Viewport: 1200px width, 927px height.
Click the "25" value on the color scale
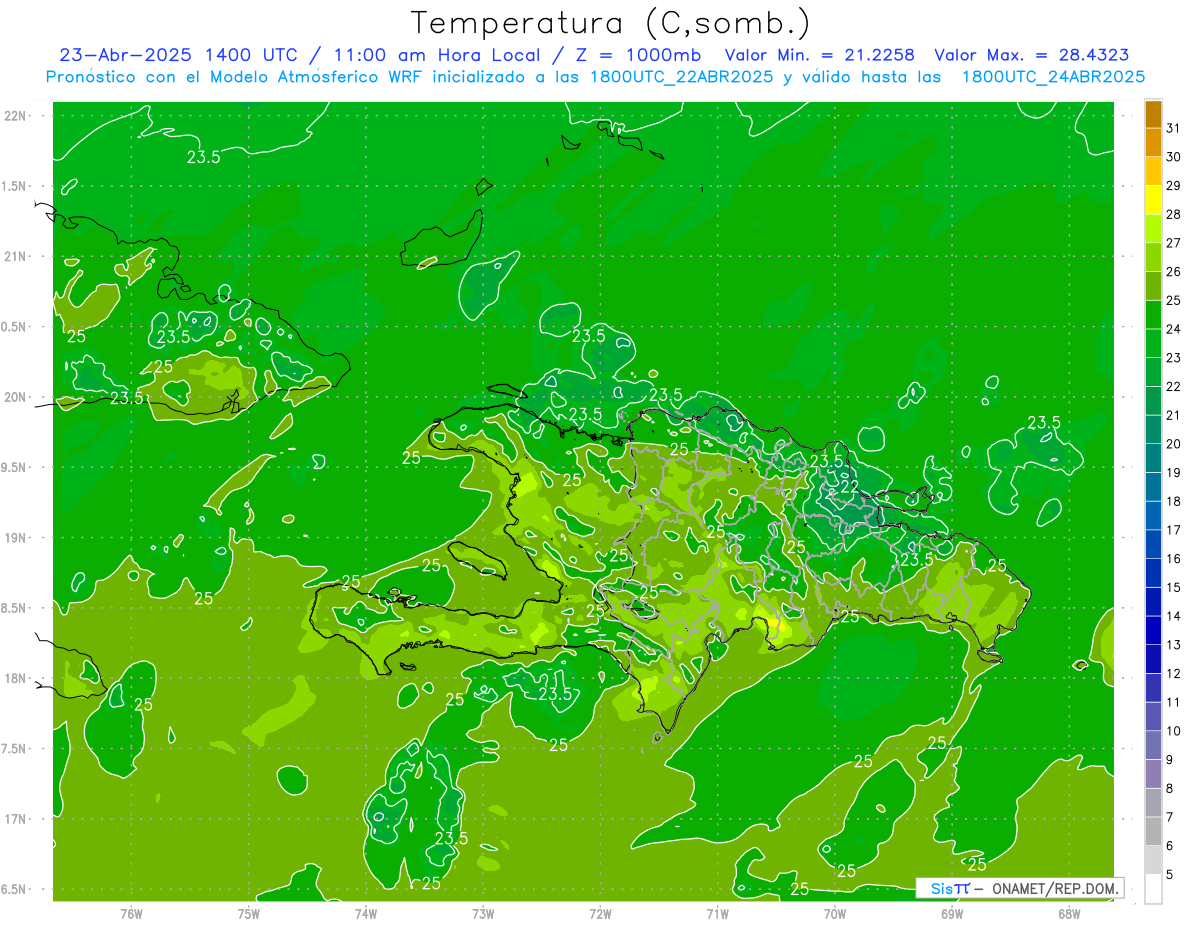1174,300
